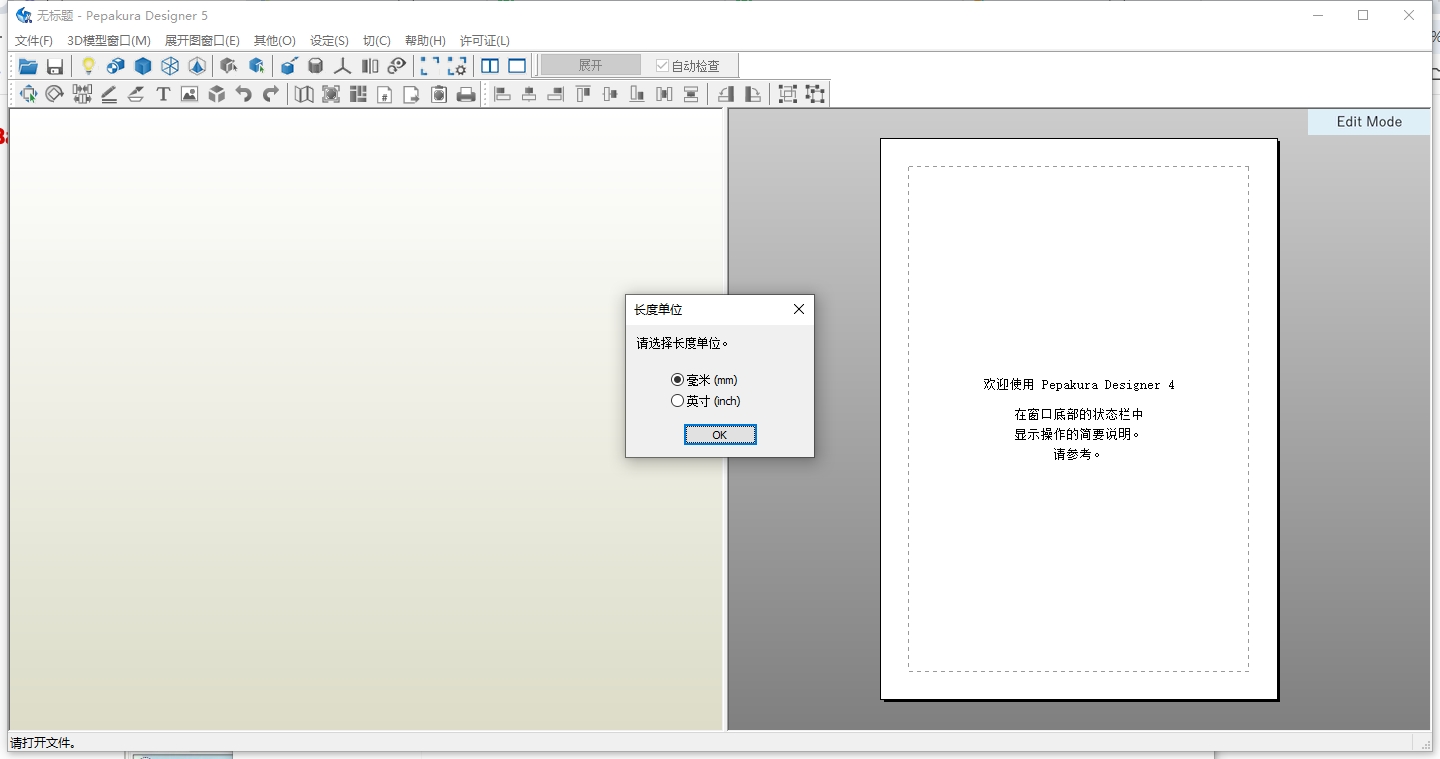Click the printer icon in toolbar
Image resolution: width=1440 pixels, height=759 pixels.
466,94
